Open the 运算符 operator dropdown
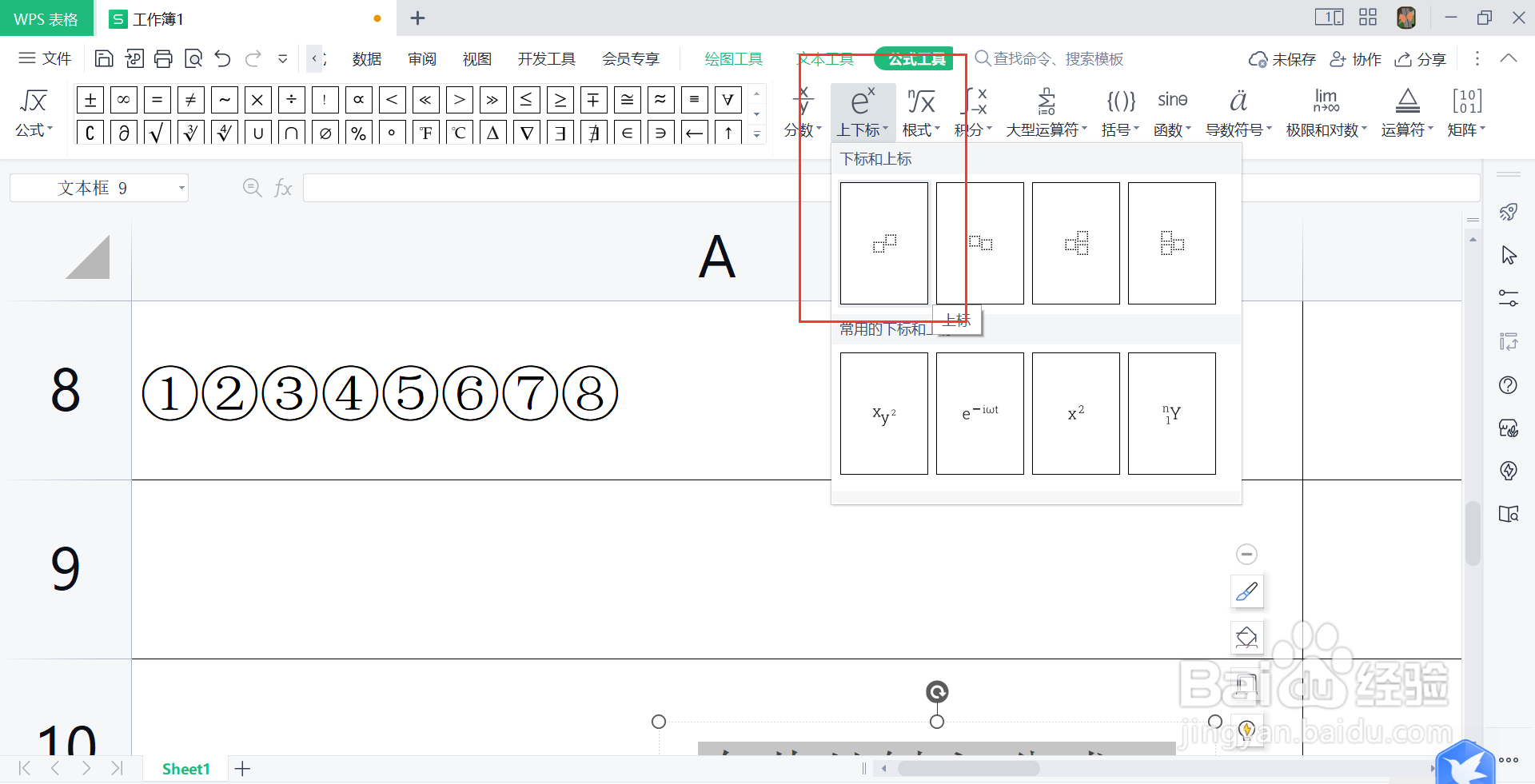Screen dimensions: 1535x784 (x=1407, y=112)
